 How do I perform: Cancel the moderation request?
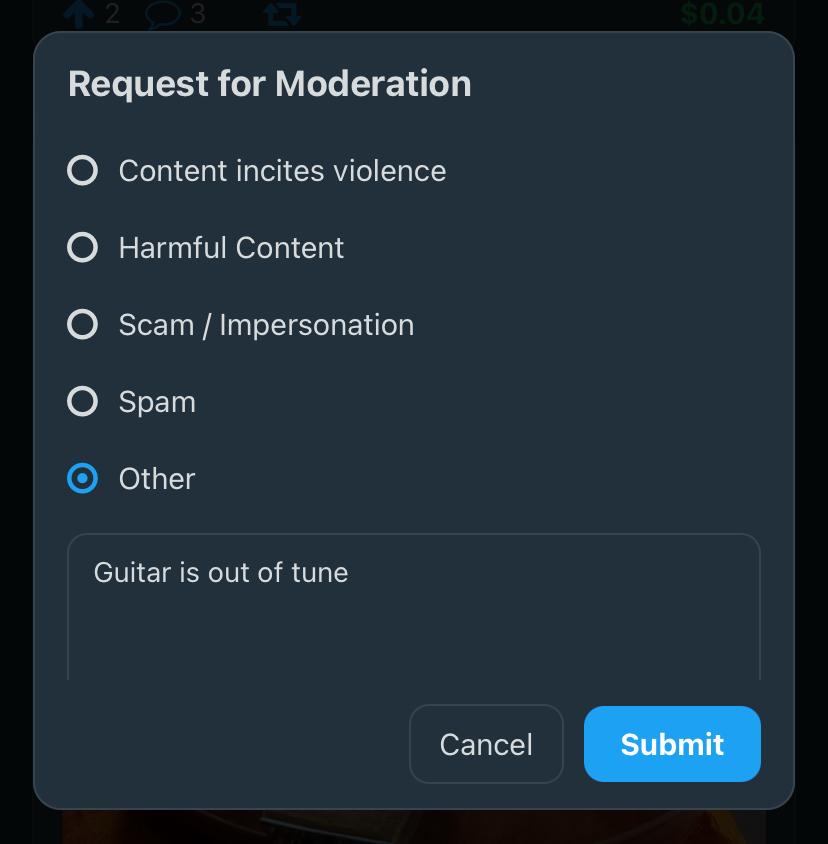[x=486, y=744]
